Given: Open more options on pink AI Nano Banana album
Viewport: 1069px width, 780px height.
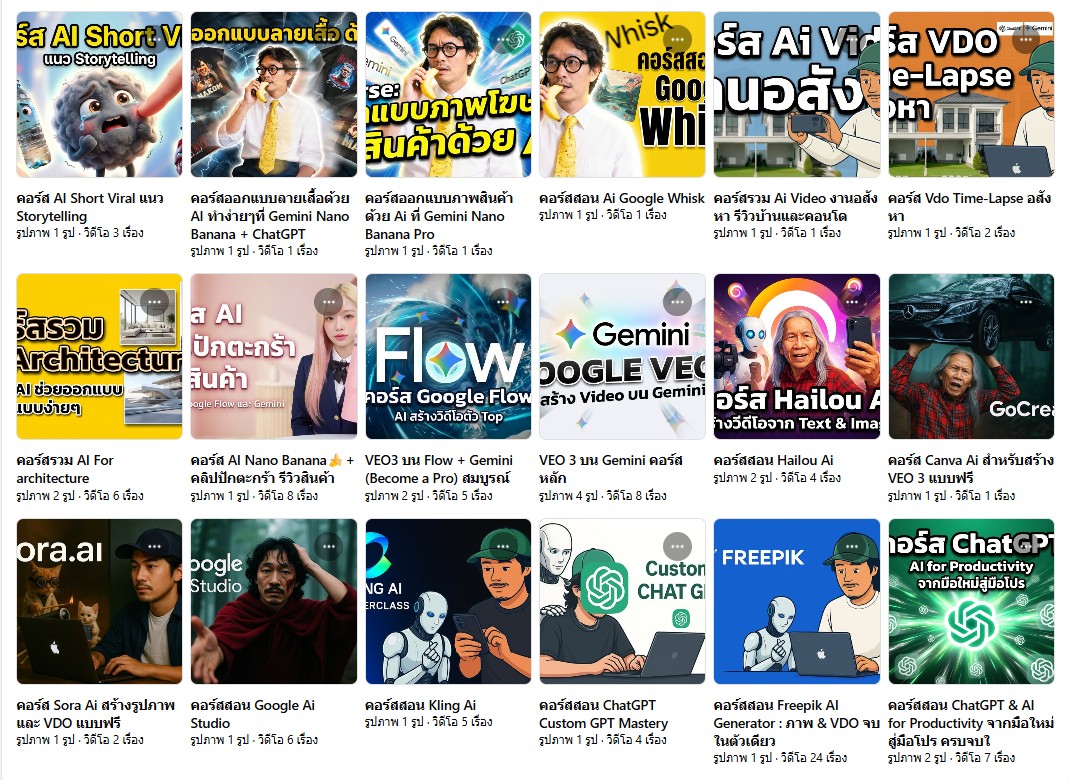Looking at the screenshot, I should pos(329,301).
